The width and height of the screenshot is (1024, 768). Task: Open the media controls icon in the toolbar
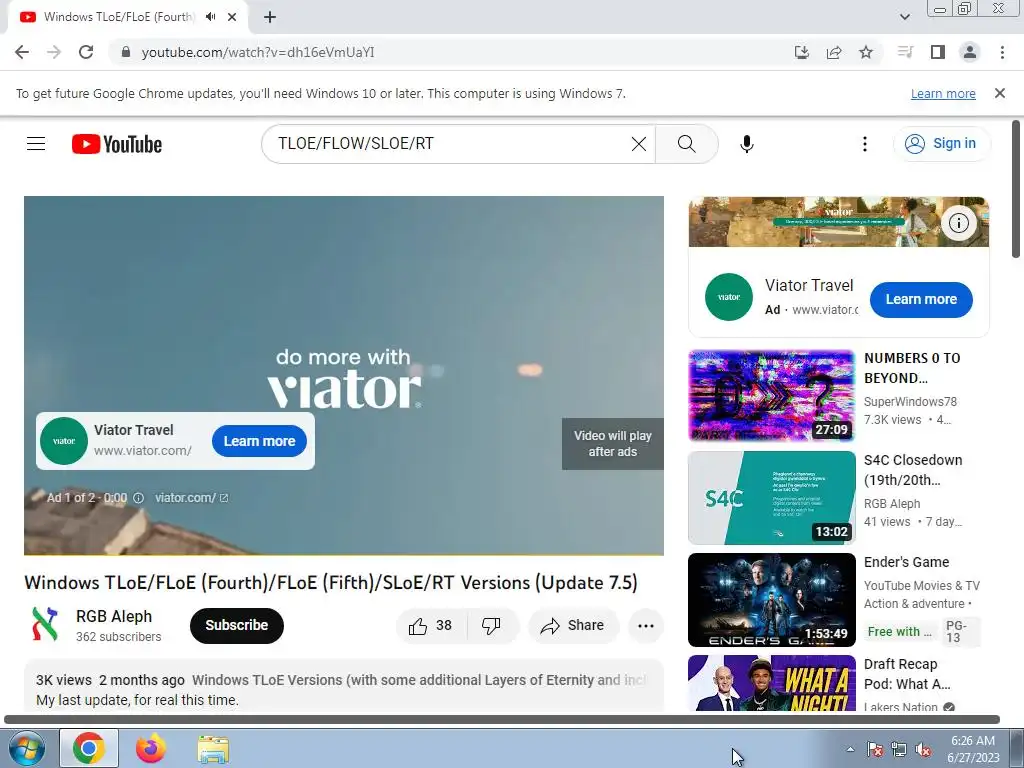(x=905, y=52)
